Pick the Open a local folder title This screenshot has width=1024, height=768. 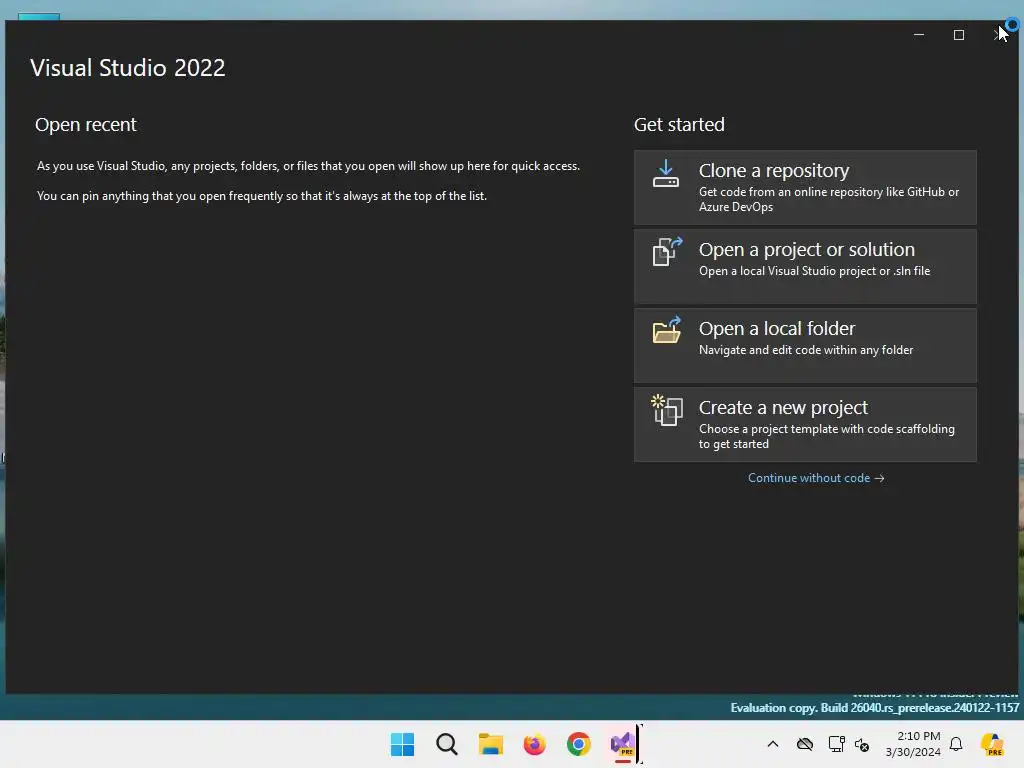(x=776, y=328)
